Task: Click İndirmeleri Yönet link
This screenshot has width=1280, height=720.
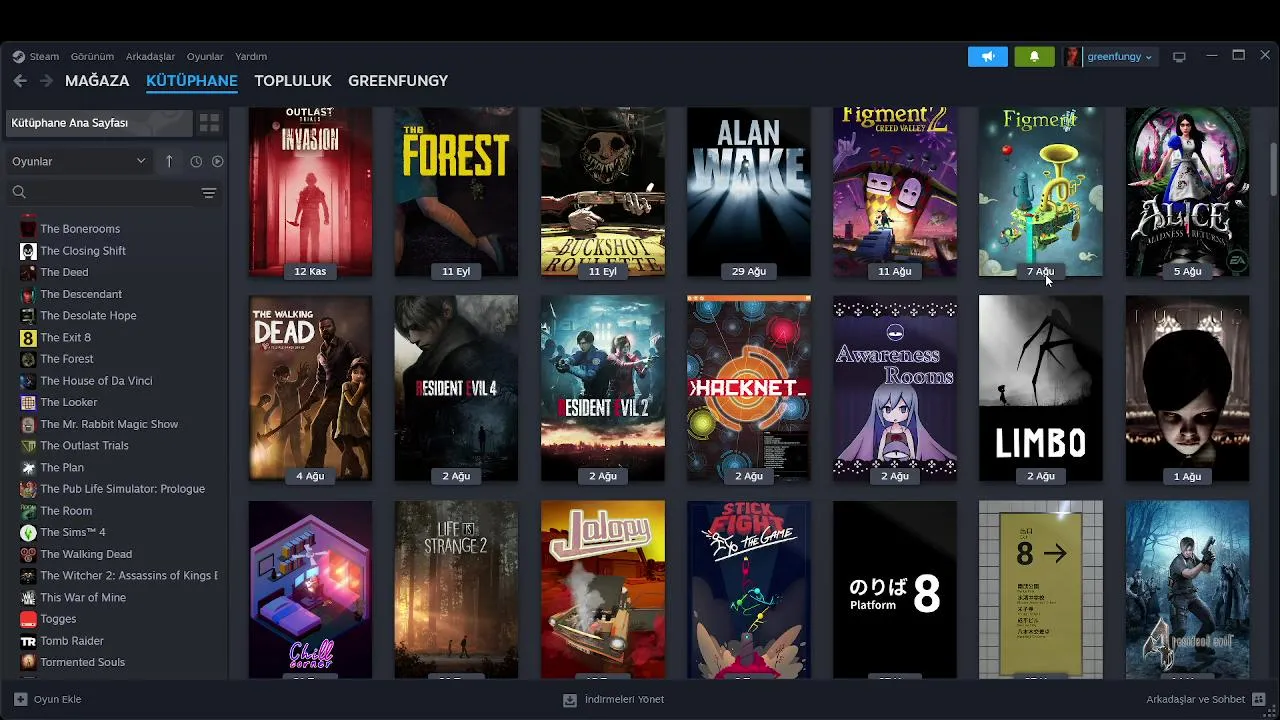Action: [x=614, y=700]
